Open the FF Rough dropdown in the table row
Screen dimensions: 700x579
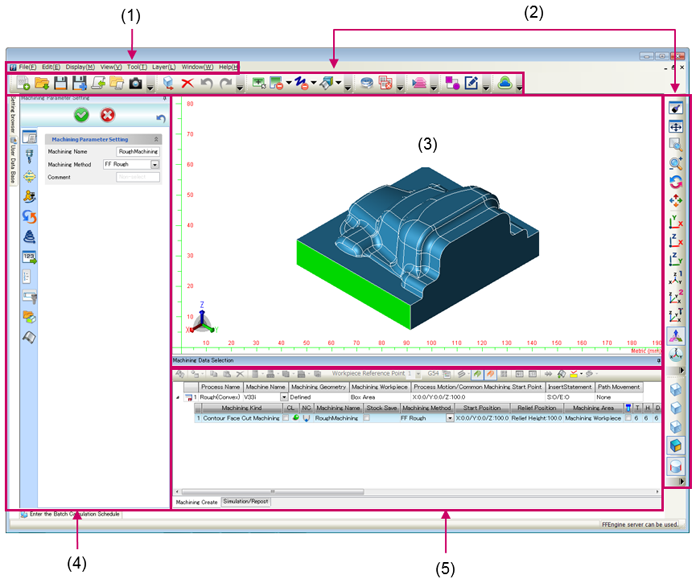point(450,418)
